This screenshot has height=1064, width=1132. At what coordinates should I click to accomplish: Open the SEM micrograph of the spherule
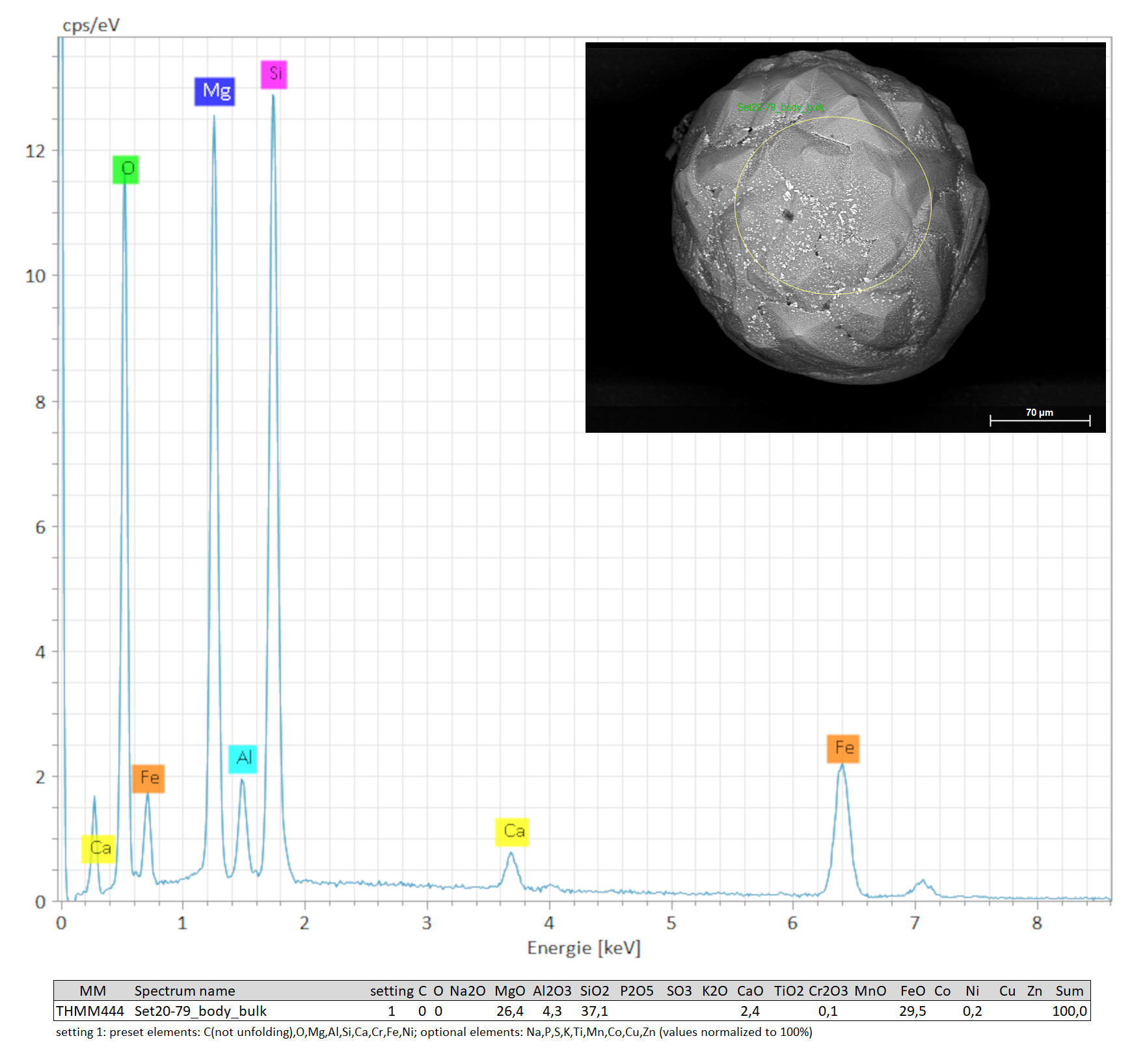[x=844, y=237]
